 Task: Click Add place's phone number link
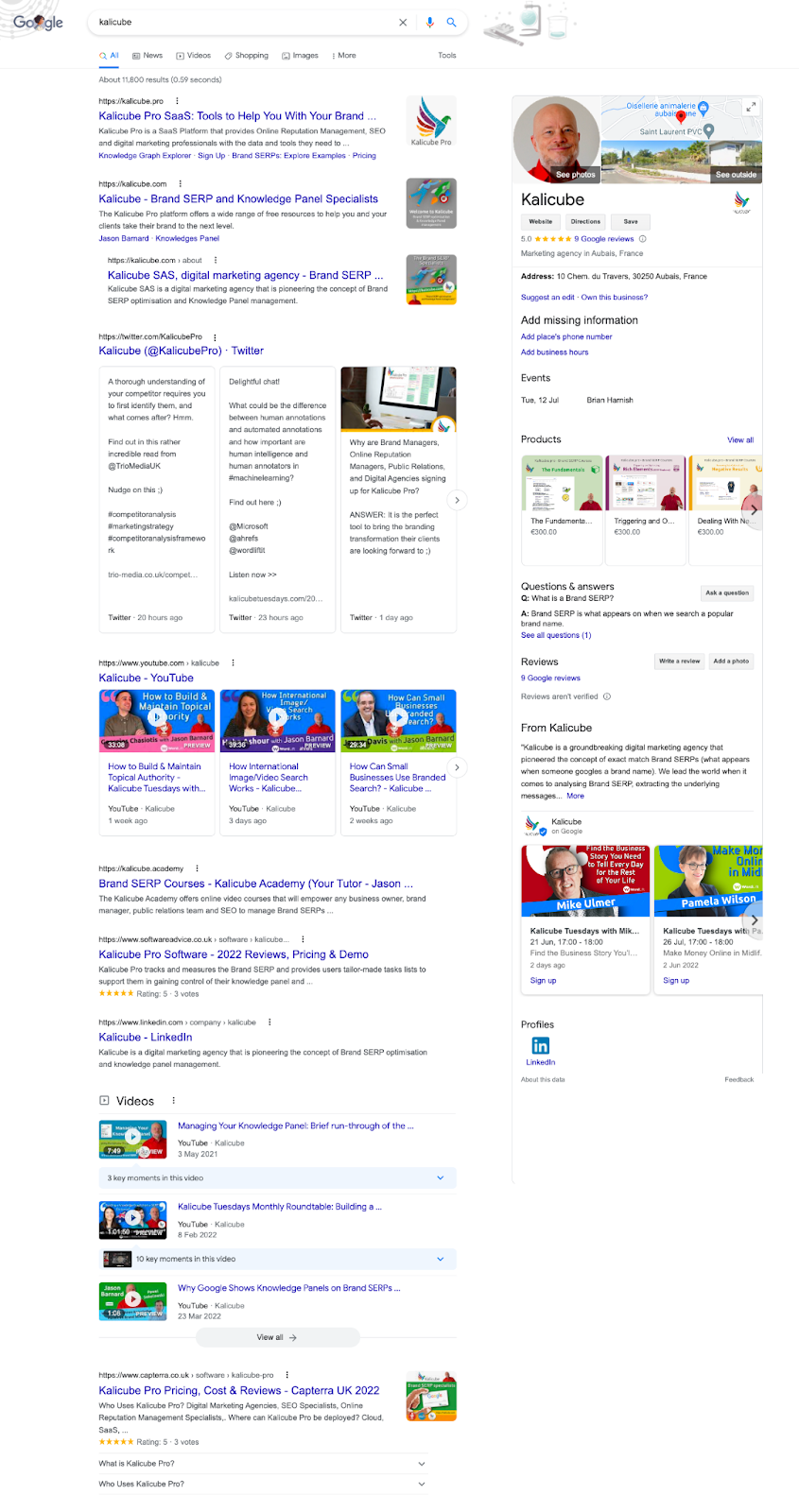click(566, 337)
